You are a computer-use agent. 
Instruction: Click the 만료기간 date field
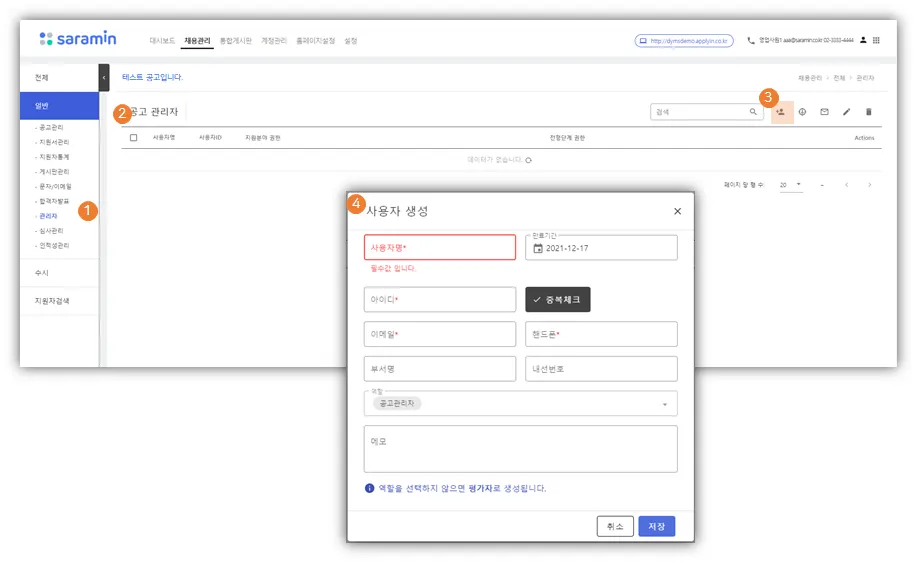coord(601,248)
